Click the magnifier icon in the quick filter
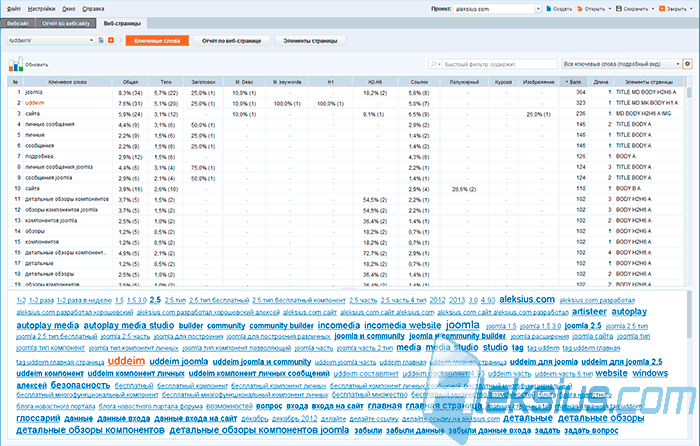 [x=433, y=64]
